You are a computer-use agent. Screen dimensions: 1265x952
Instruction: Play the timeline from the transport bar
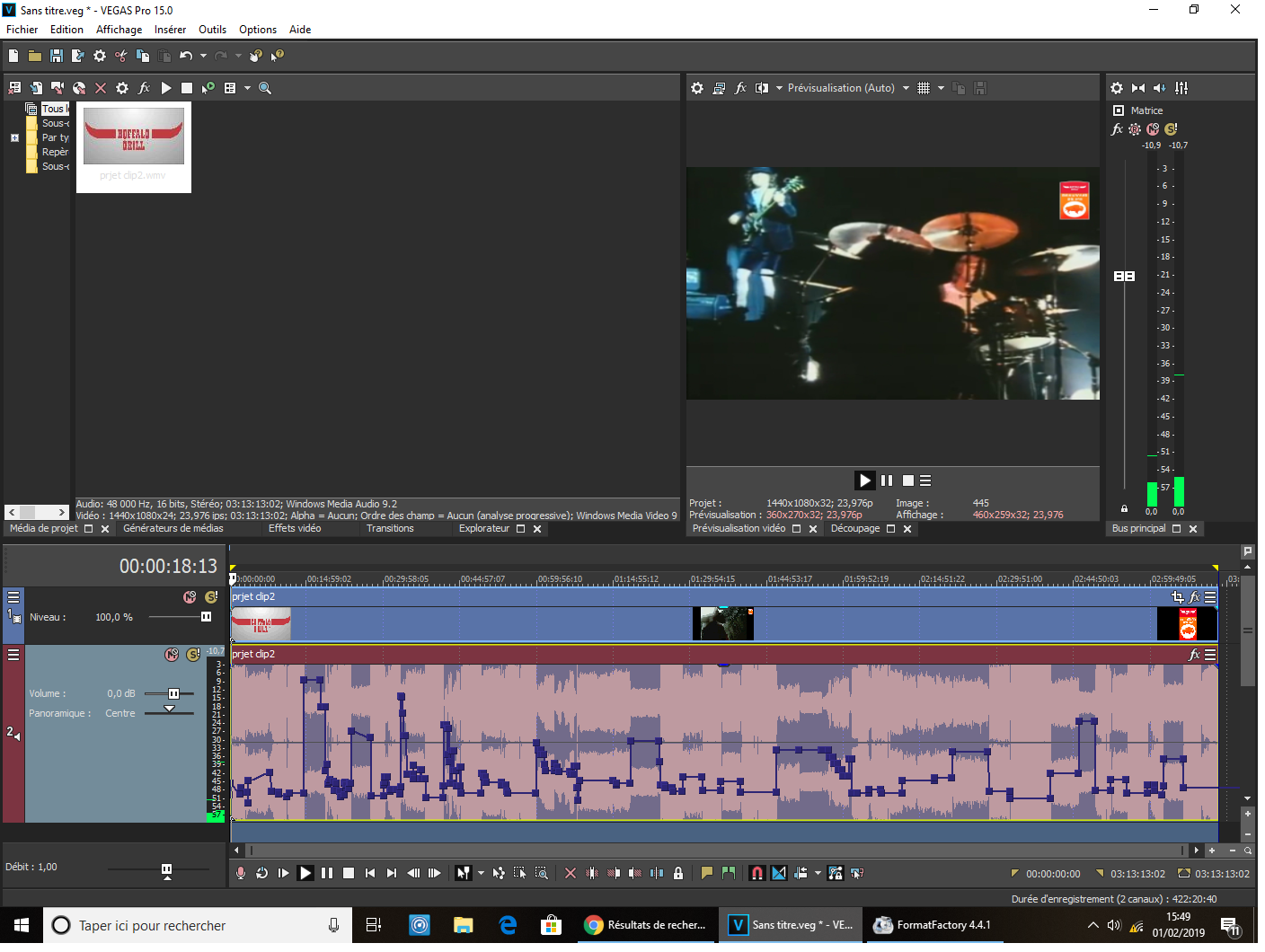tap(305, 873)
